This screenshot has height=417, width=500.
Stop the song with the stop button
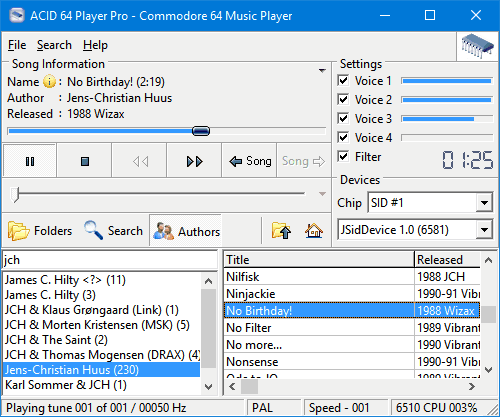(85, 161)
